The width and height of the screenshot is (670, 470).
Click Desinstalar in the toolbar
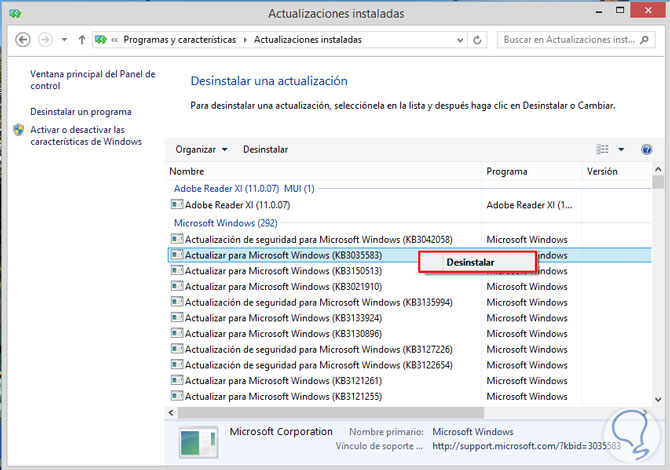(x=265, y=150)
